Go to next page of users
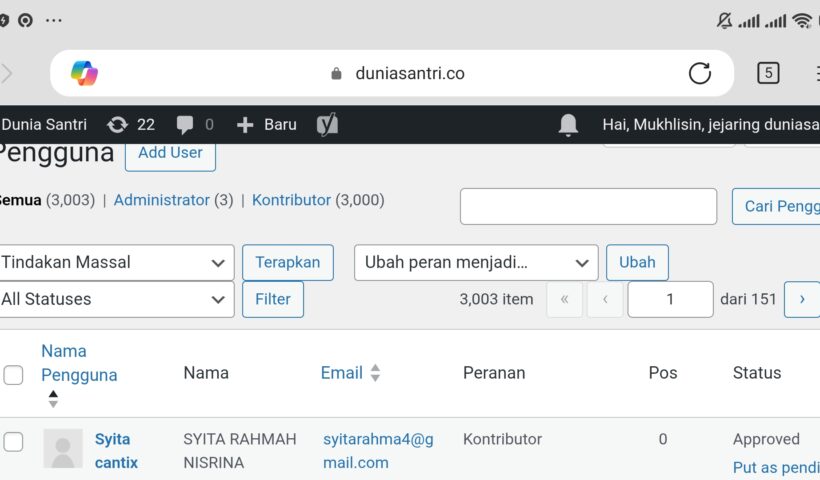The height and width of the screenshot is (480, 820). pyautogui.click(x=801, y=299)
